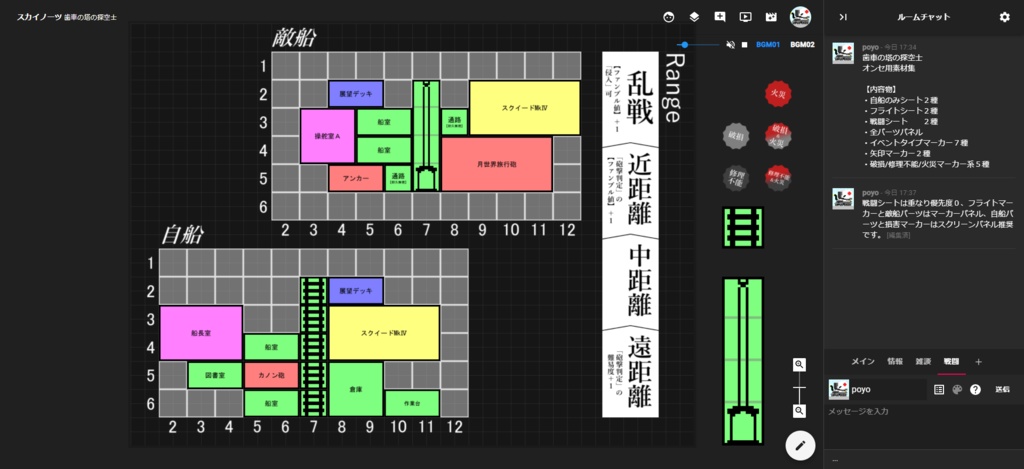Viewport: 1024px width, 469px height.
Task: Select the gray 破損 damage marker
Action: [x=736, y=136]
